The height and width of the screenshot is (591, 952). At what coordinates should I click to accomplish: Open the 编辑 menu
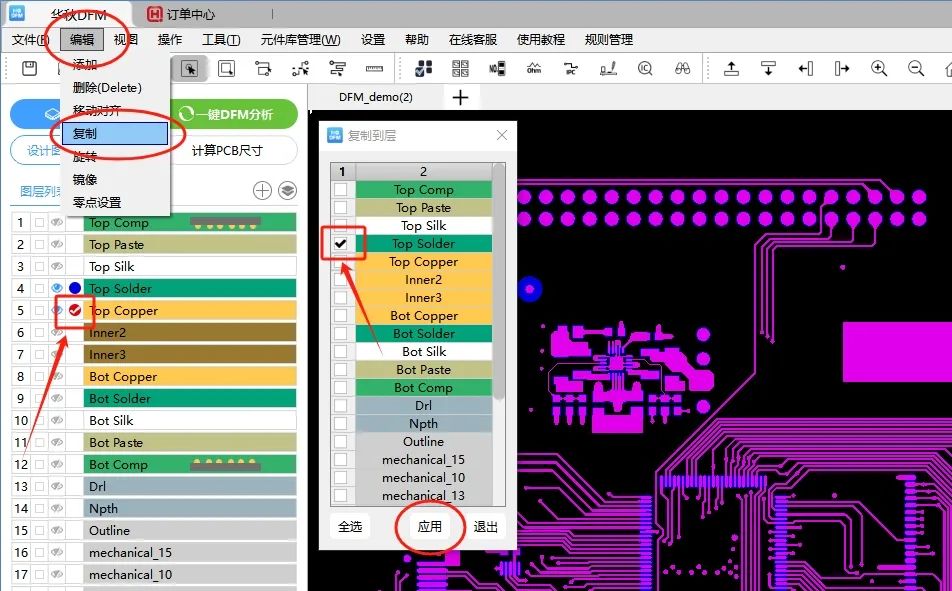82,39
